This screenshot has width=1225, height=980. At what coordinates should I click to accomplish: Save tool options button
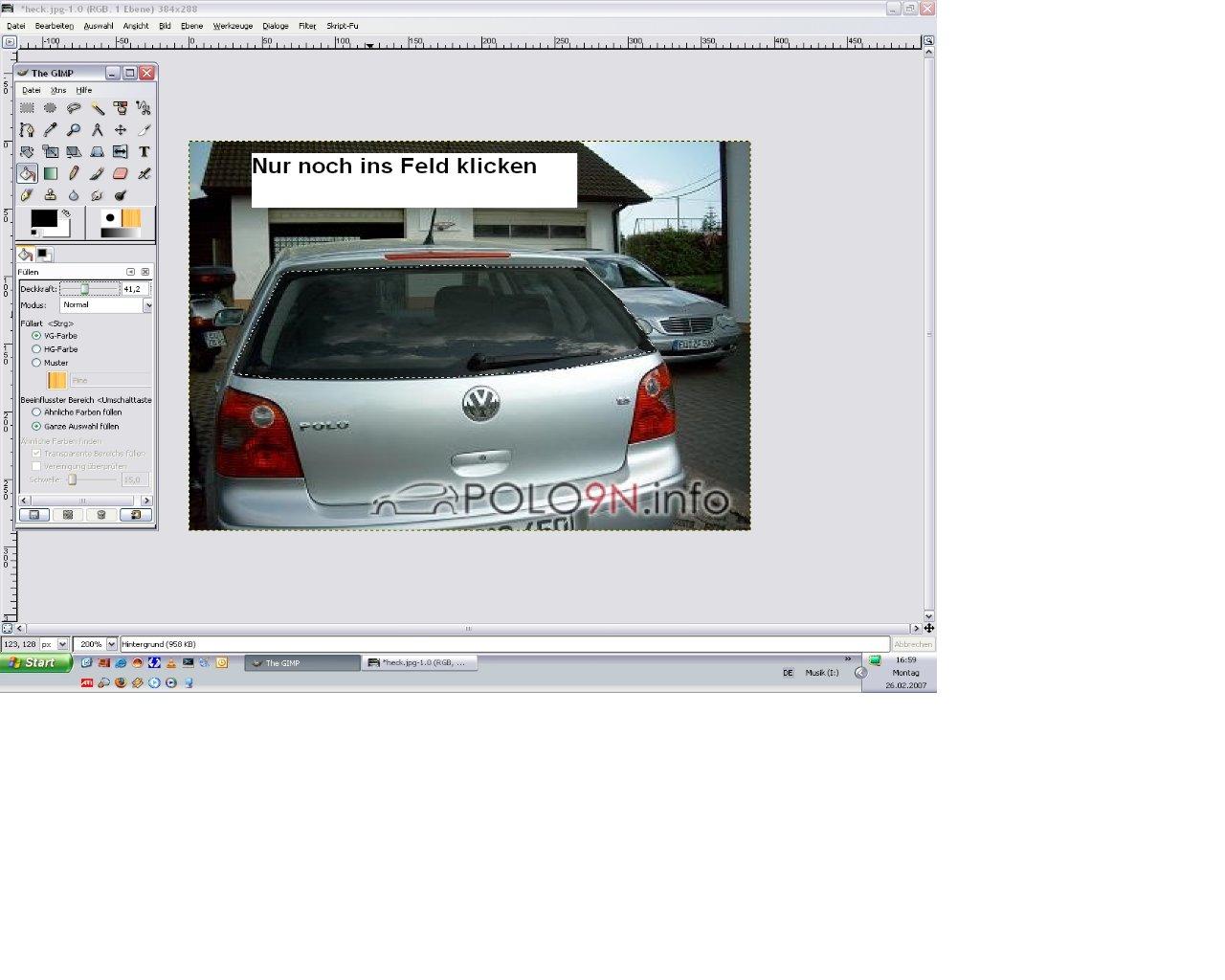tap(34, 515)
